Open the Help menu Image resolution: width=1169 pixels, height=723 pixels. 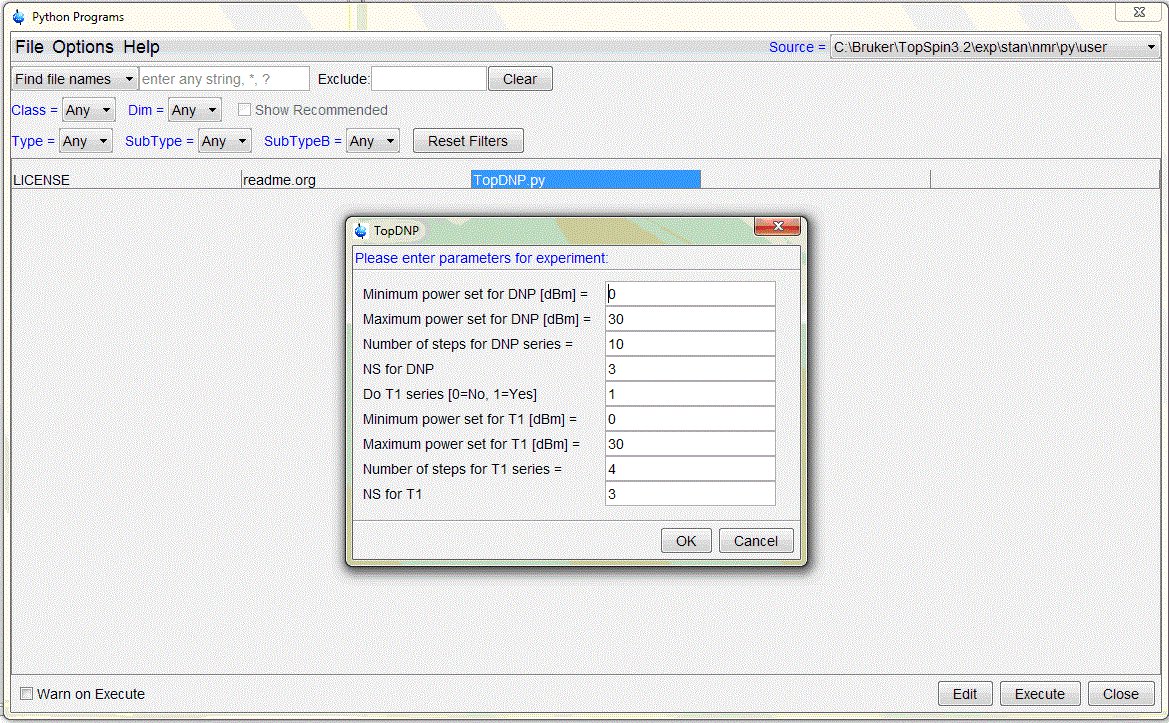coord(141,47)
